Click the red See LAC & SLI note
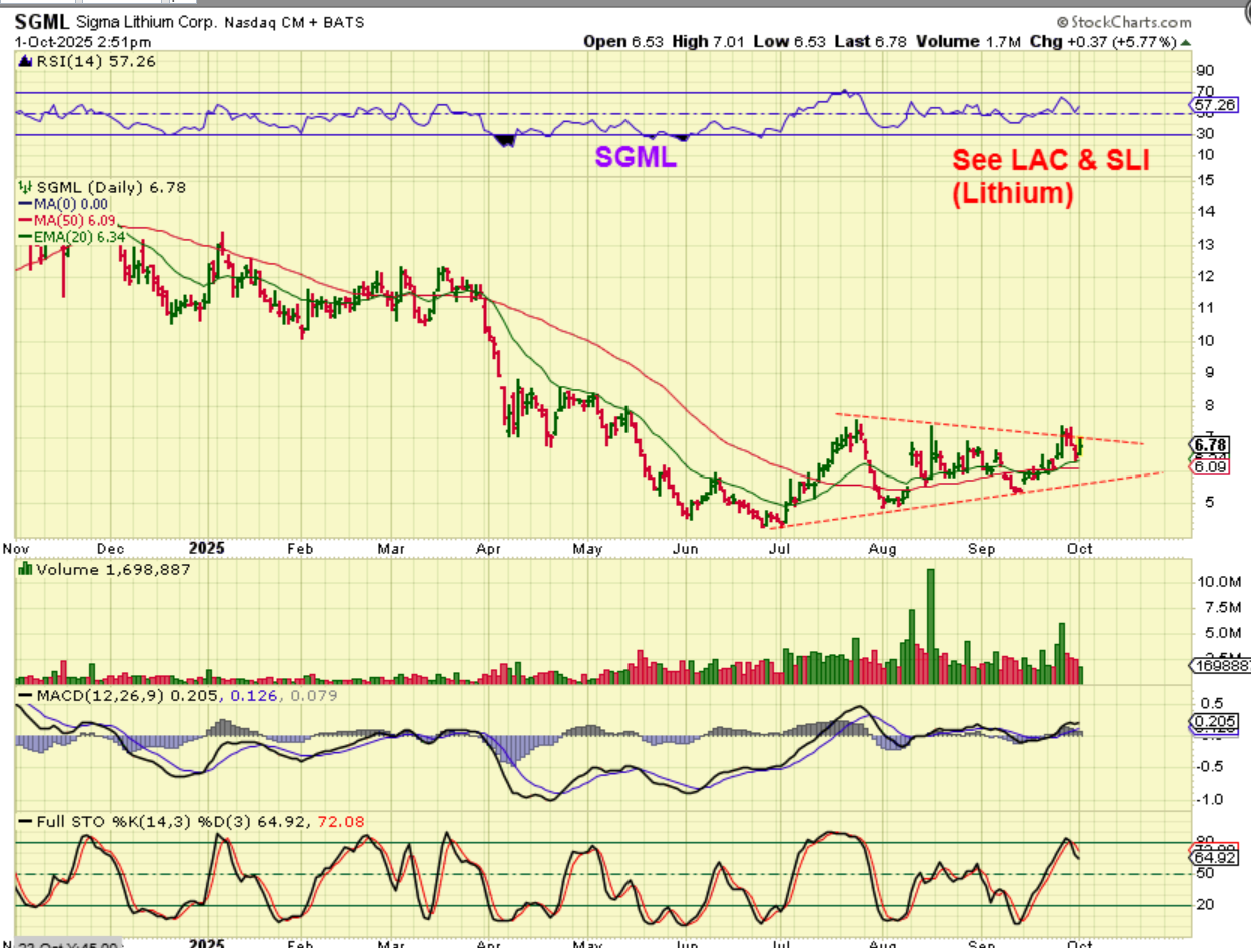 pos(1050,160)
